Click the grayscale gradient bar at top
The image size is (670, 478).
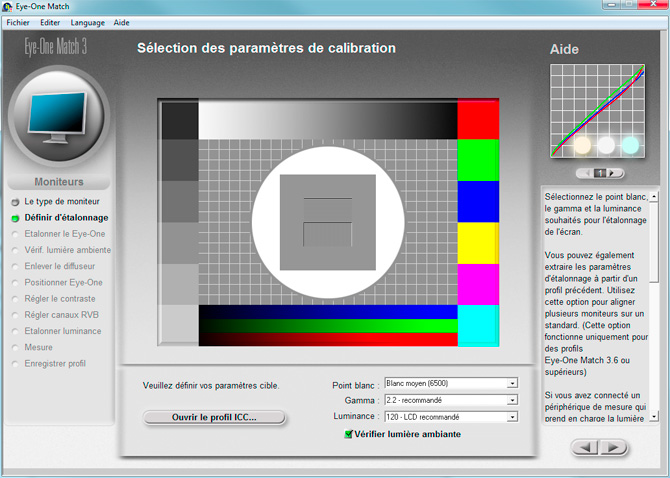pyautogui.click(x=328, y=120)
